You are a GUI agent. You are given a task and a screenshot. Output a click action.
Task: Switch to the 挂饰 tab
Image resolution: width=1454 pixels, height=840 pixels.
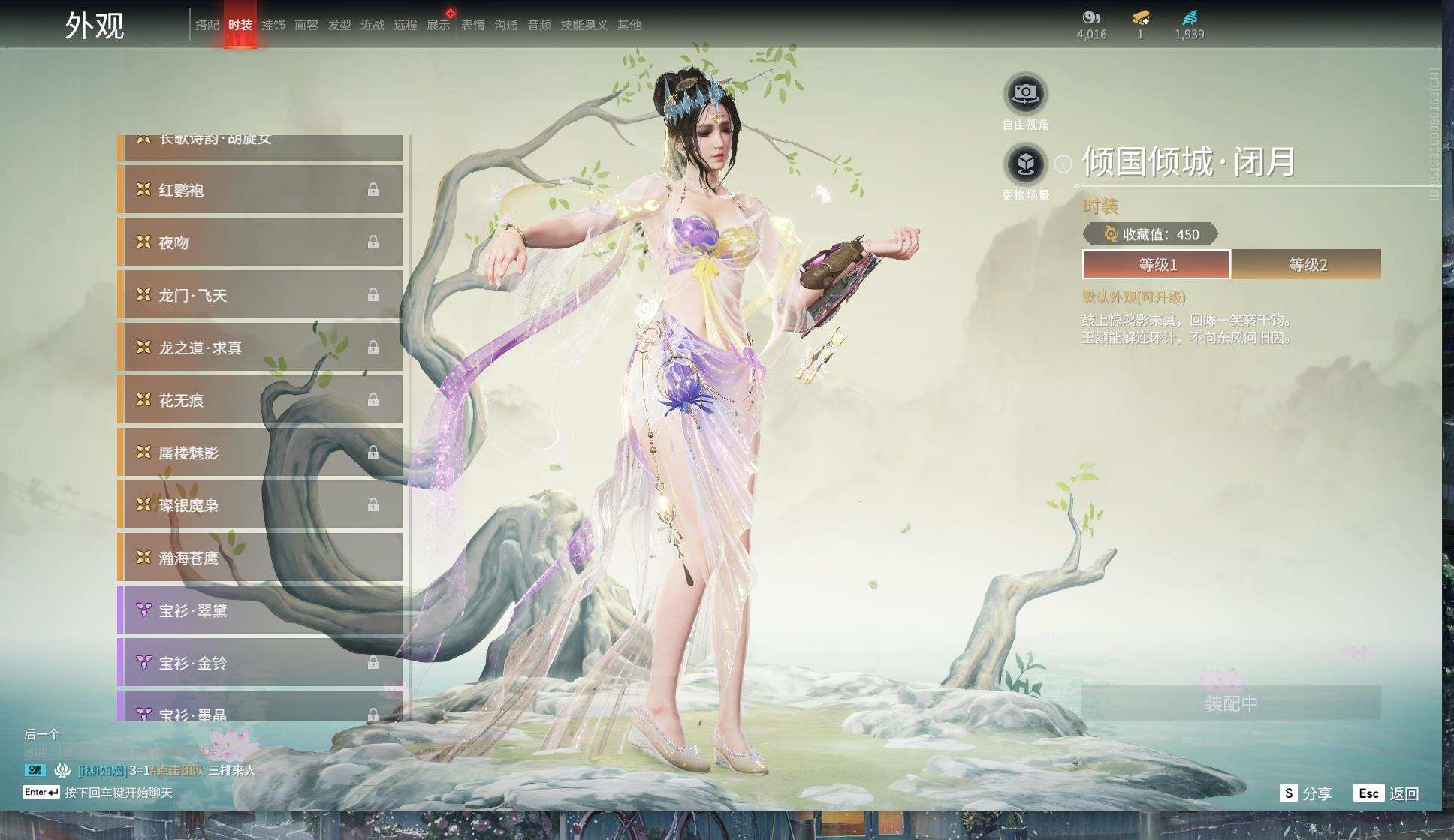[273, 25]
